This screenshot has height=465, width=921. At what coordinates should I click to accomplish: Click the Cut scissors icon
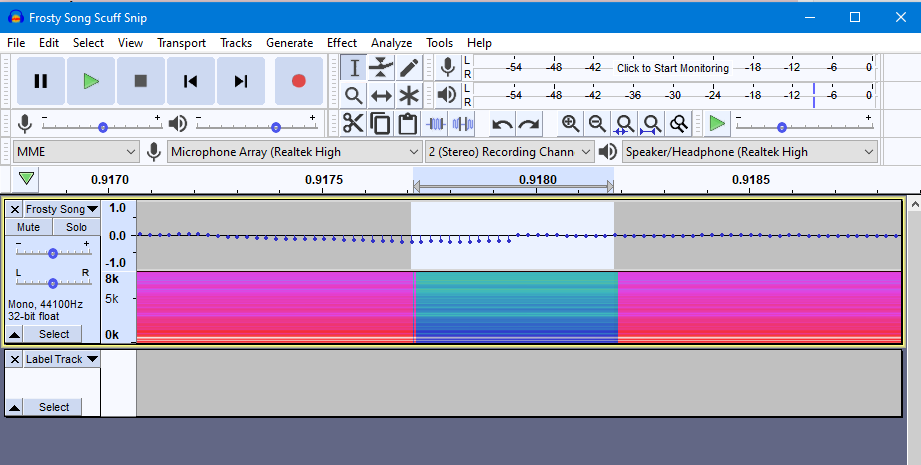point(353,124)
